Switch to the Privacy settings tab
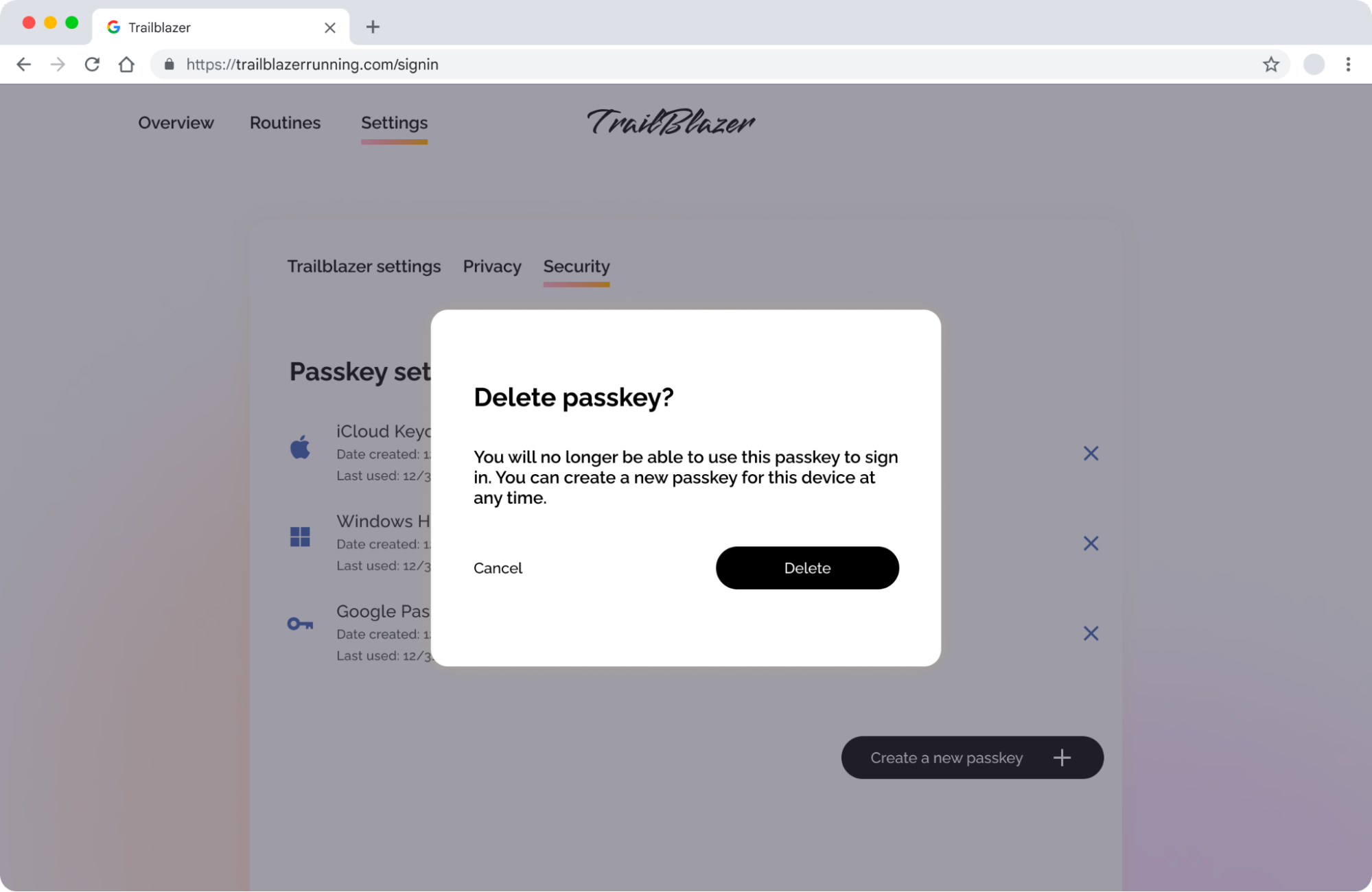The height and width of the screenshot is (892, 1372). [492, 266]
